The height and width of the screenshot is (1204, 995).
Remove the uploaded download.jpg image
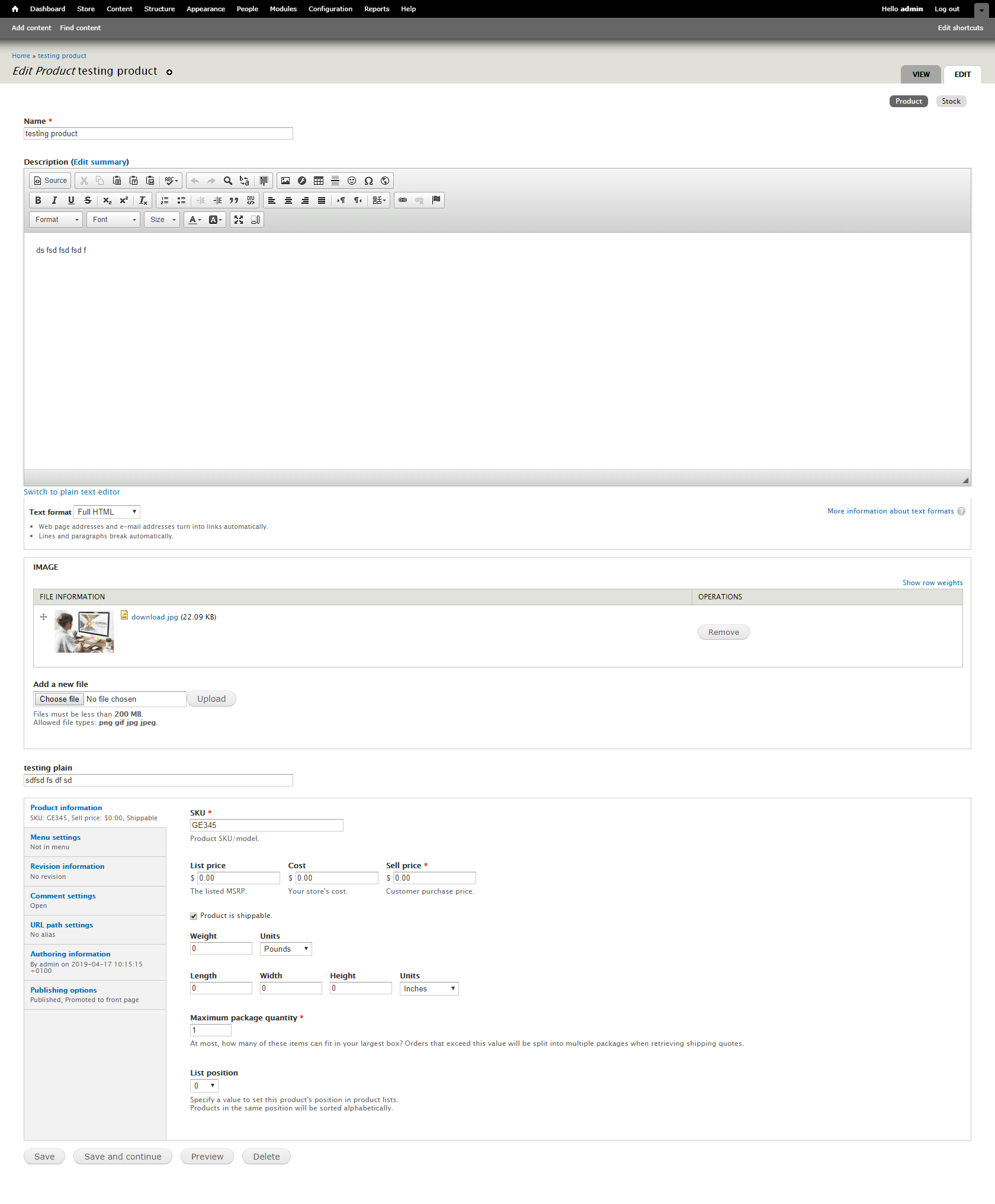click(x=723, y=631)
